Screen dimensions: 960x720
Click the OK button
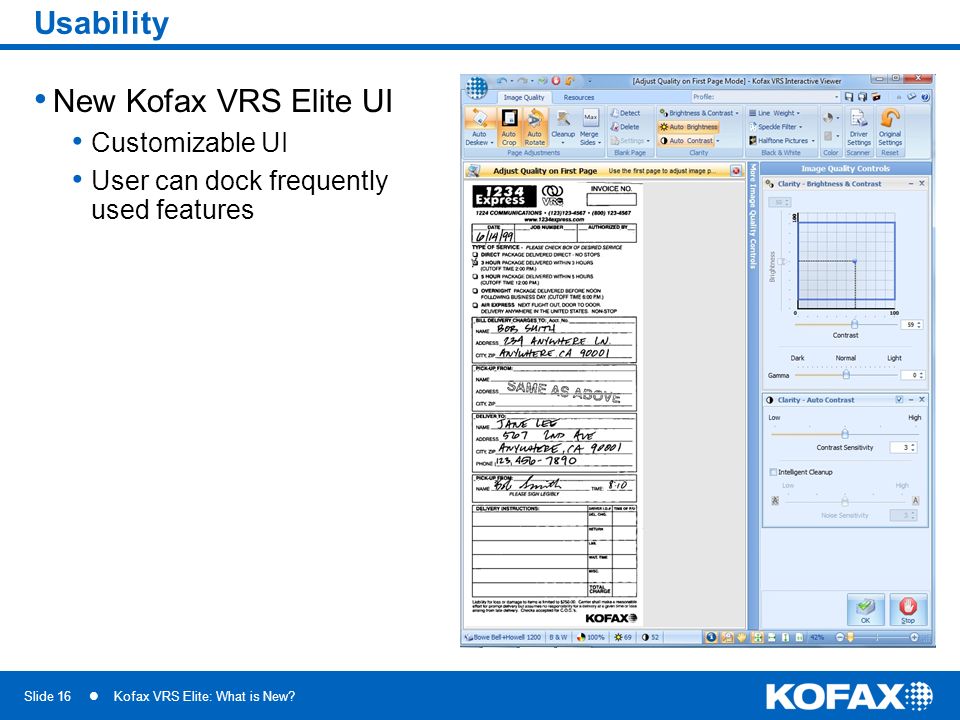[865, 610]
